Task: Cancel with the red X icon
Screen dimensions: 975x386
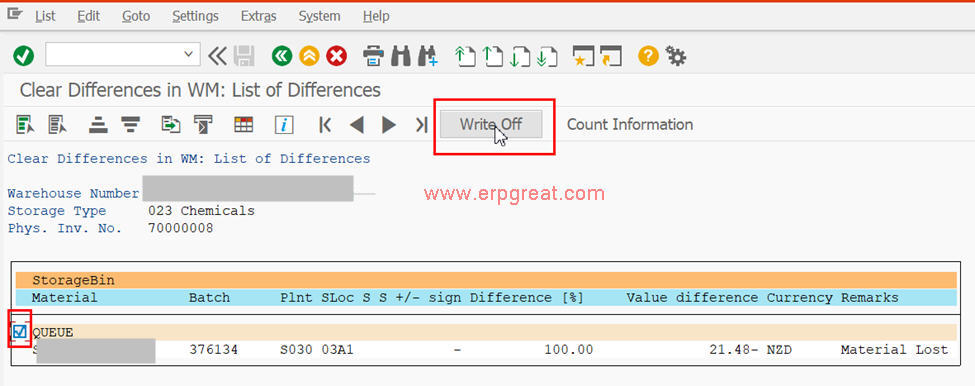Action: [336, 57]
